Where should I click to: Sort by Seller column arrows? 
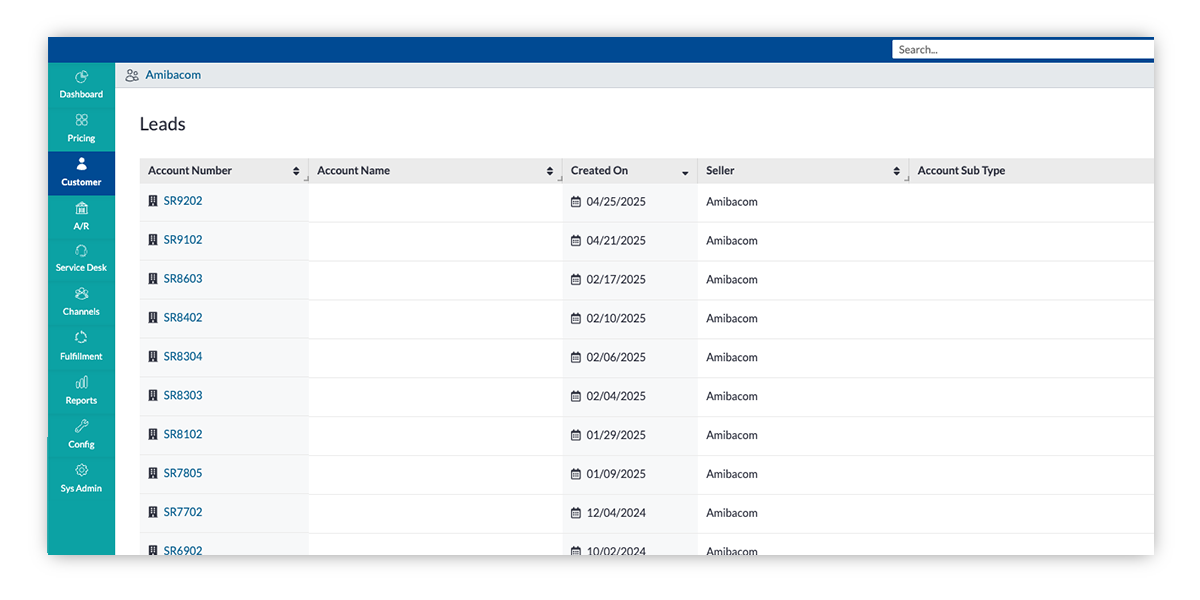pyautogui.click(x=897, y=172)
